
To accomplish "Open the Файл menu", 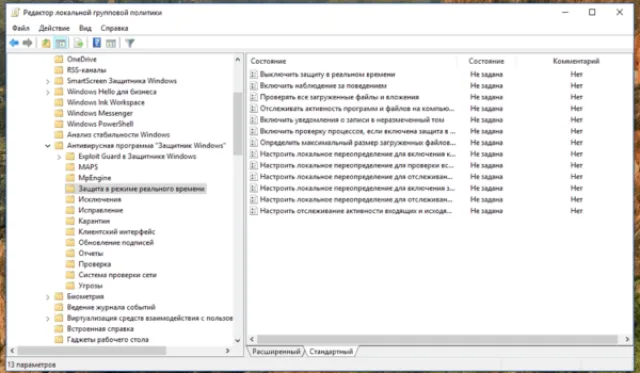I will [21, 28].
